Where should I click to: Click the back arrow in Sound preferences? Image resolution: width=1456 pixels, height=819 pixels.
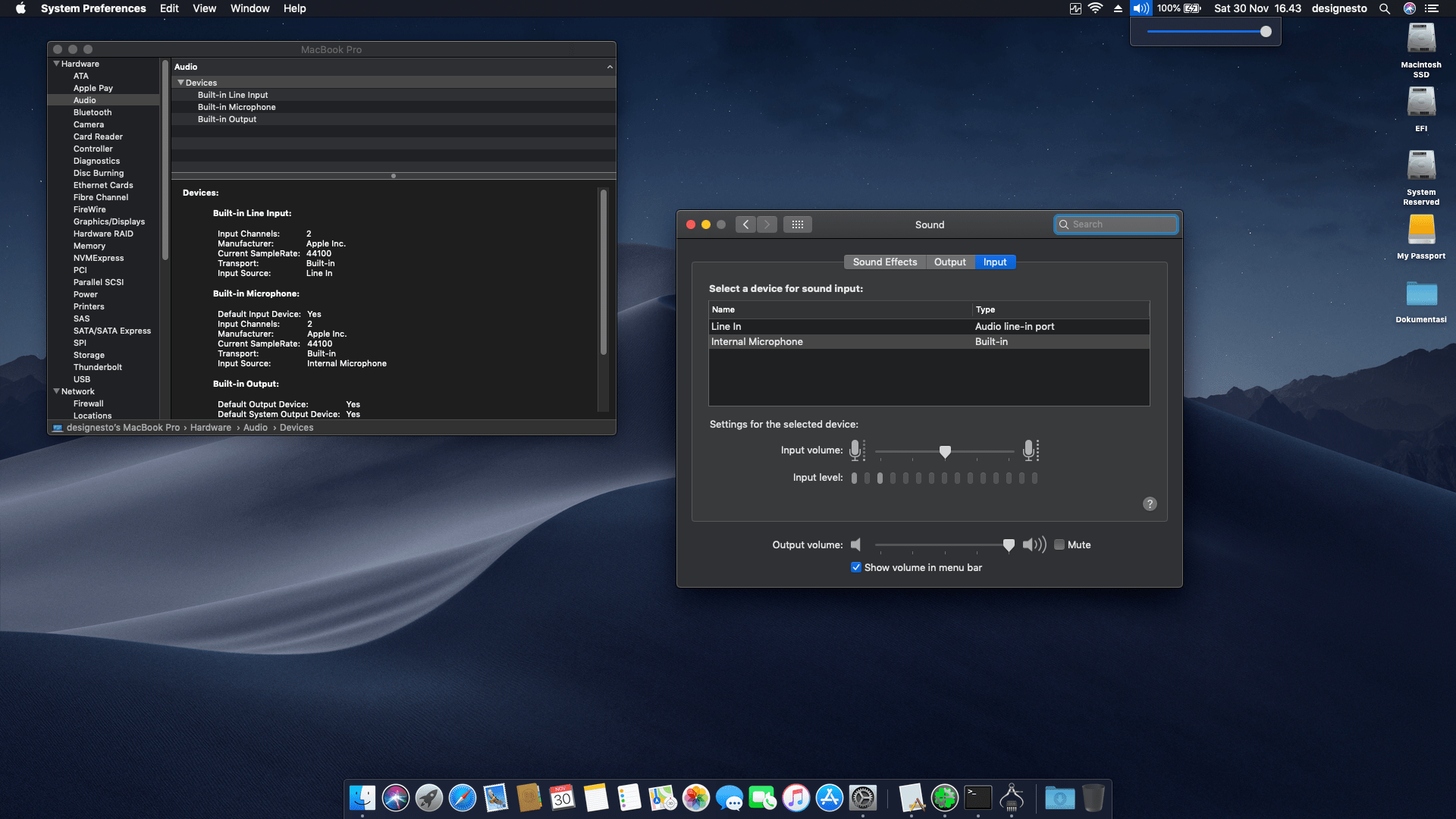point(745,224)
